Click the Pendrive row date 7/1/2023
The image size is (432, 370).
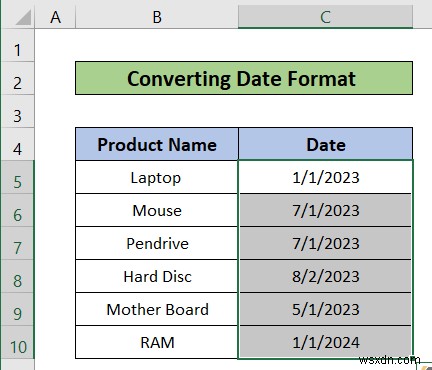click(x=326, y=243)
